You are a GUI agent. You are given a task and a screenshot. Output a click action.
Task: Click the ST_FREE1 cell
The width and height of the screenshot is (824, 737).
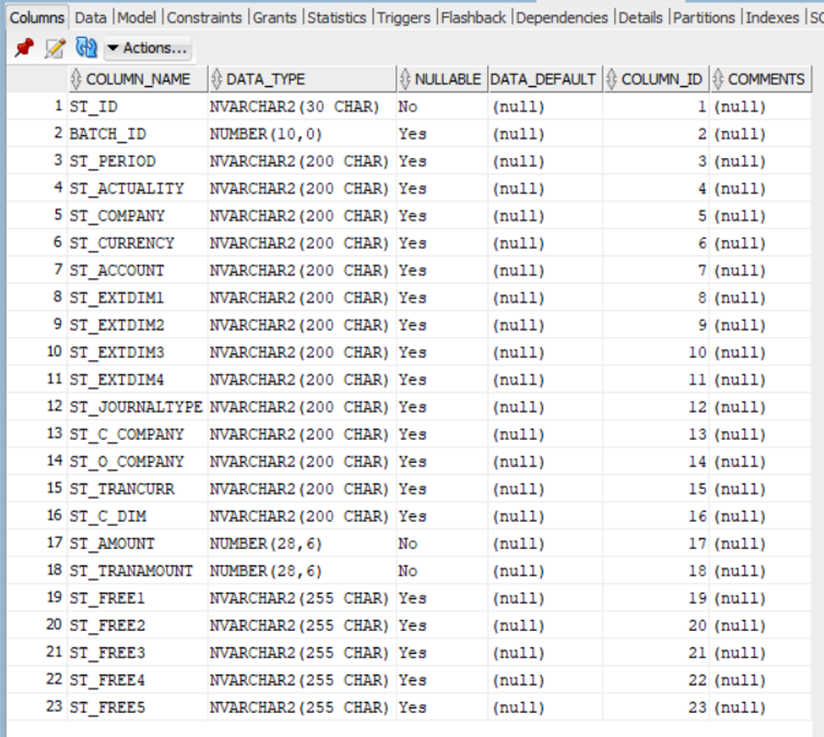pos(138,599)
